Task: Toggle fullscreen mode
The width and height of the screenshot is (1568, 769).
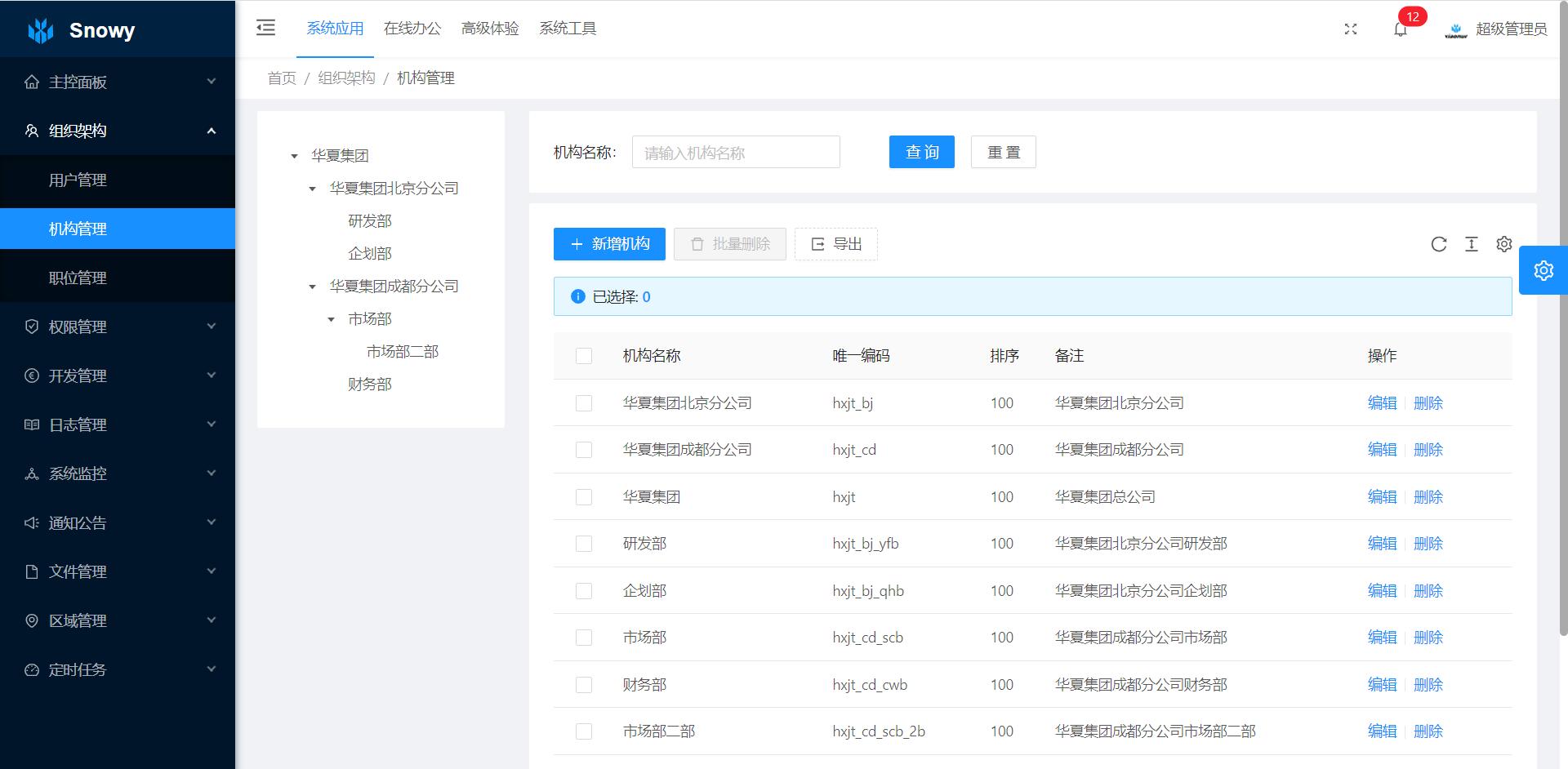Action: (x=1351, y=29)
